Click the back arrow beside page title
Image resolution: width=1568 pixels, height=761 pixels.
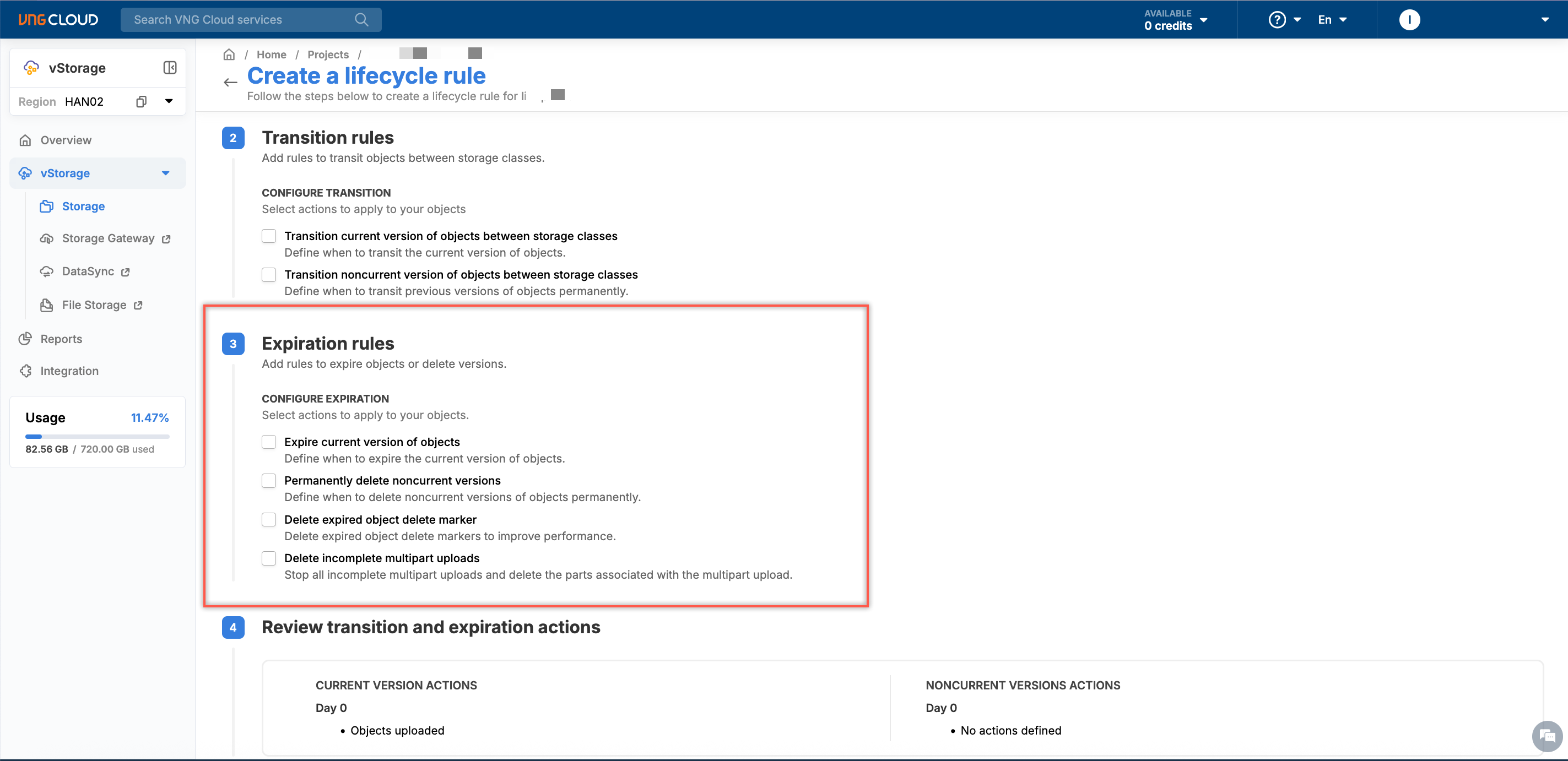230,82
